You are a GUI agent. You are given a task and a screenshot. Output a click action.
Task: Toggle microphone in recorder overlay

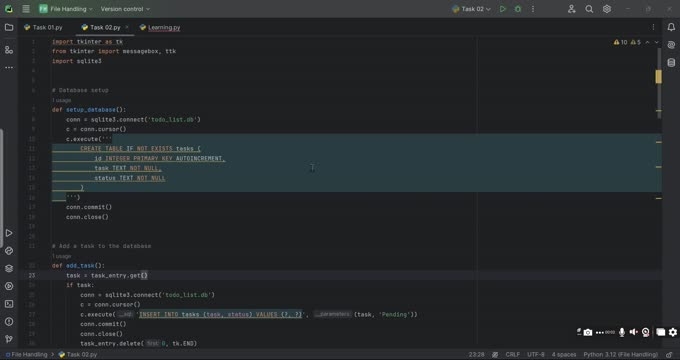(622, 332)
